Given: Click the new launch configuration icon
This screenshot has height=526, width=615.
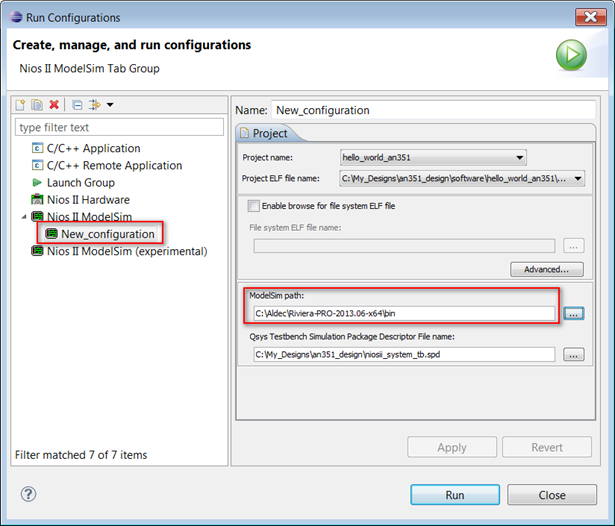Looking at the screenshot, I should click(20, 104).
